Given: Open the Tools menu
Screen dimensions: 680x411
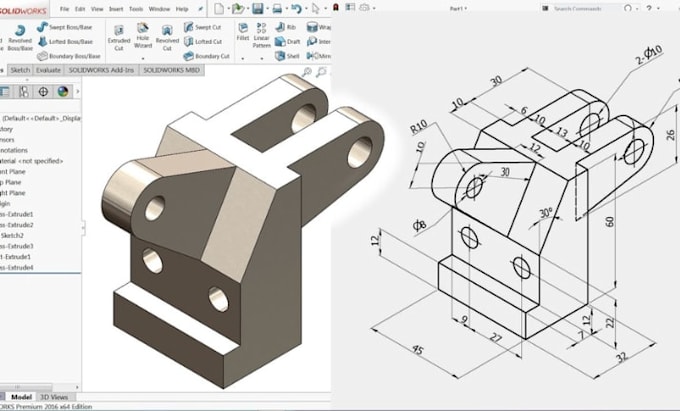Looking at the screenshot, I should pos(136,9).
